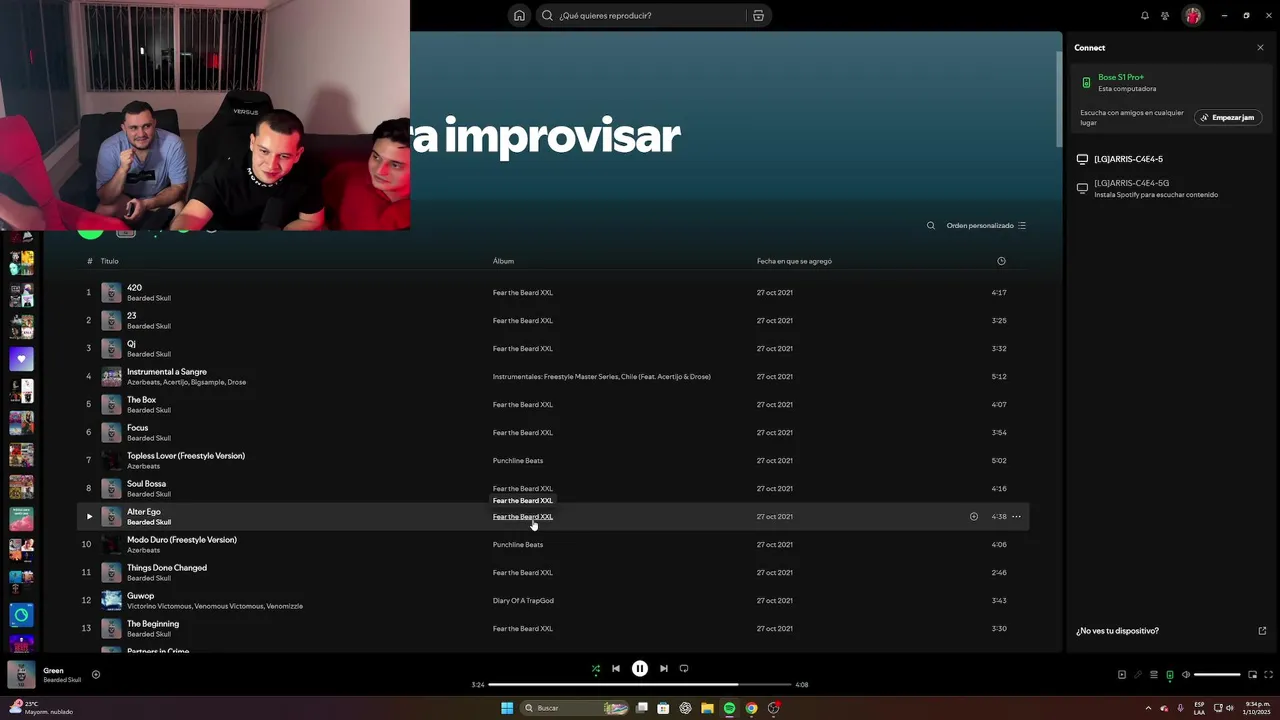Click the Fear the Beard XXL link for Alter Ego
The image size is (1280, 720).
coord(523,517)
